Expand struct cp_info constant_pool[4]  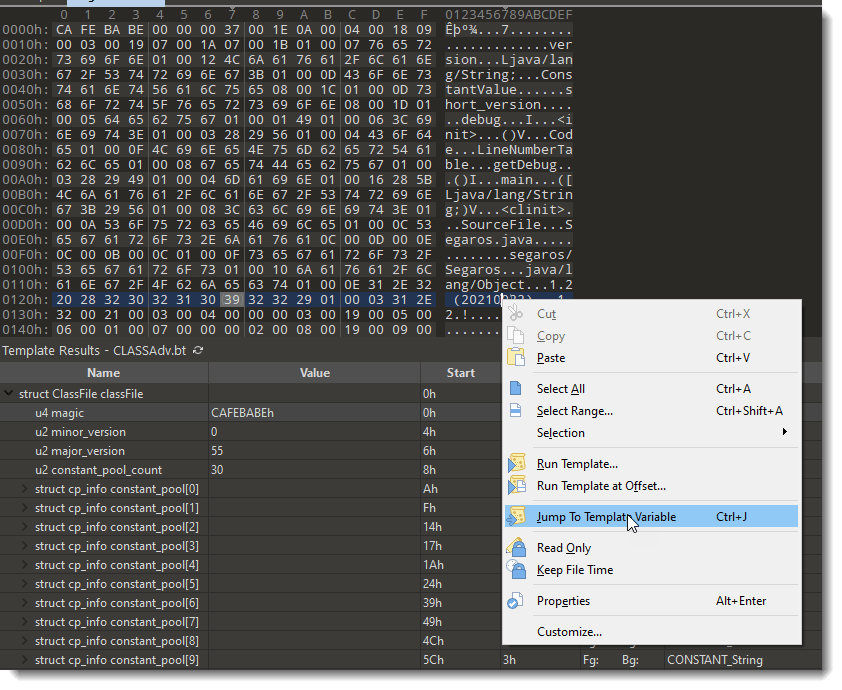25,565
